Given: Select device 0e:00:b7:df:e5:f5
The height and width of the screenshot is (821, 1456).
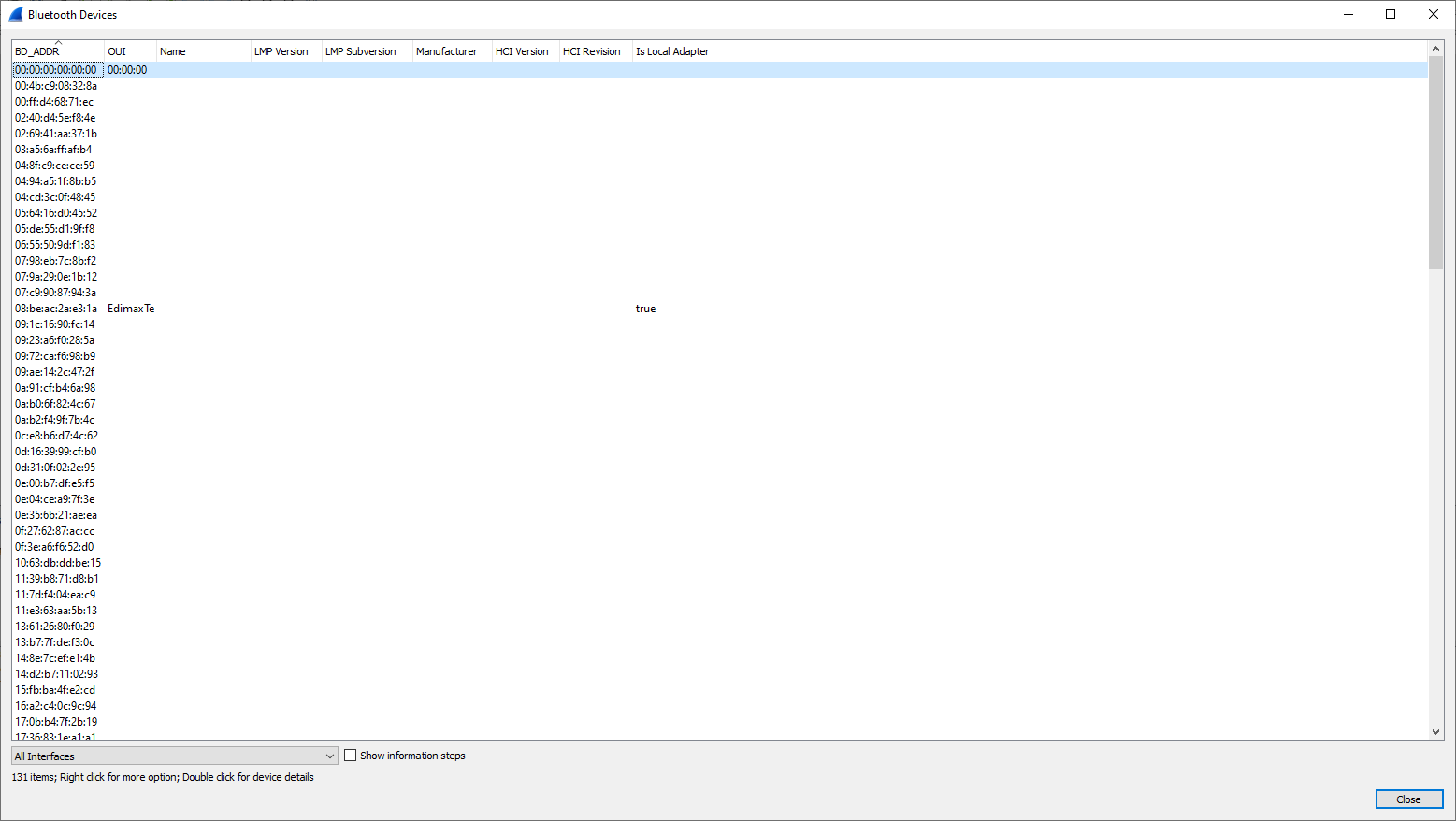Looking at the screenshot, I should 54,483.
